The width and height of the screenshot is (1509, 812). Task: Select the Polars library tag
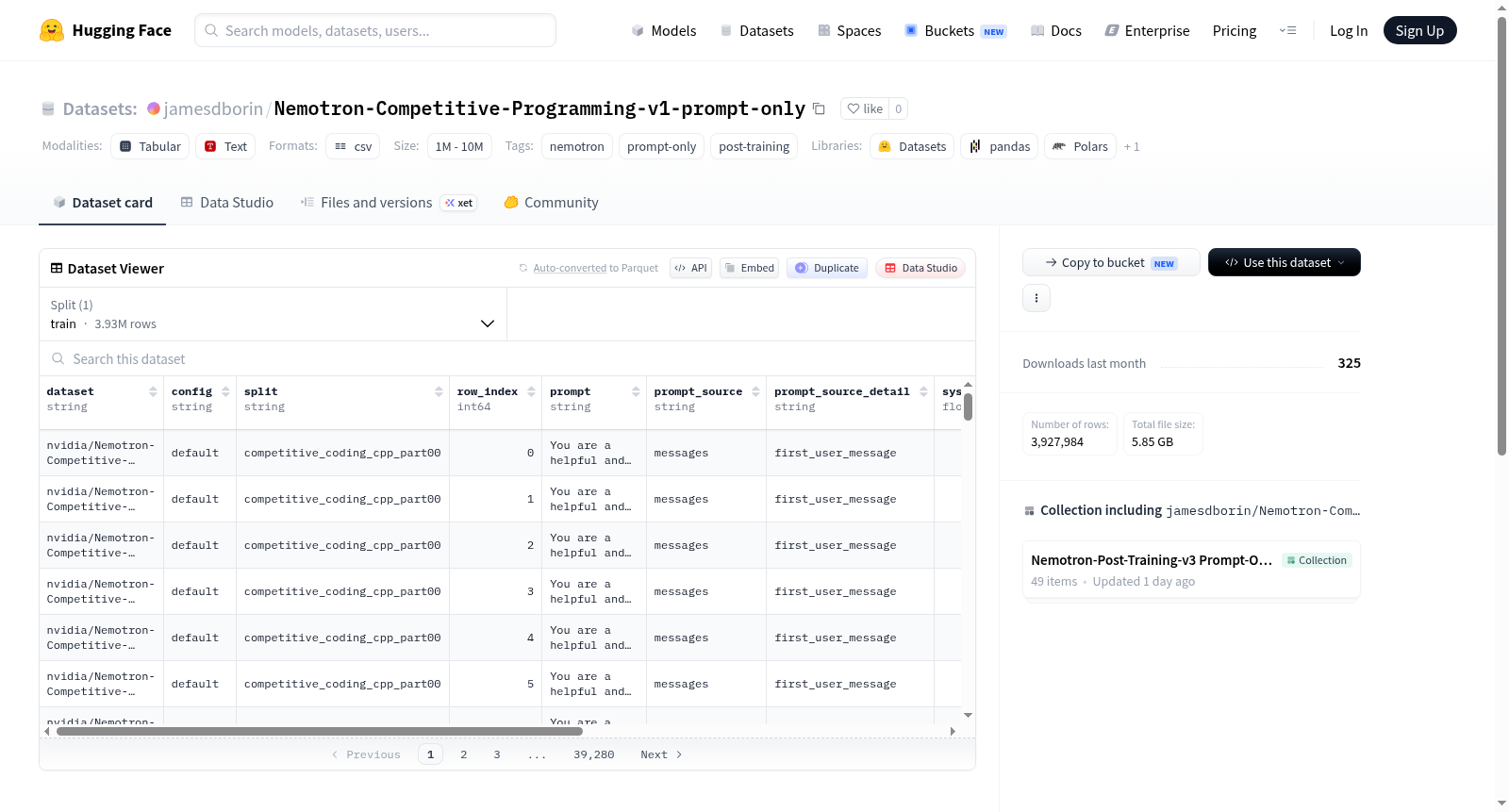(x=1080, y=146)
